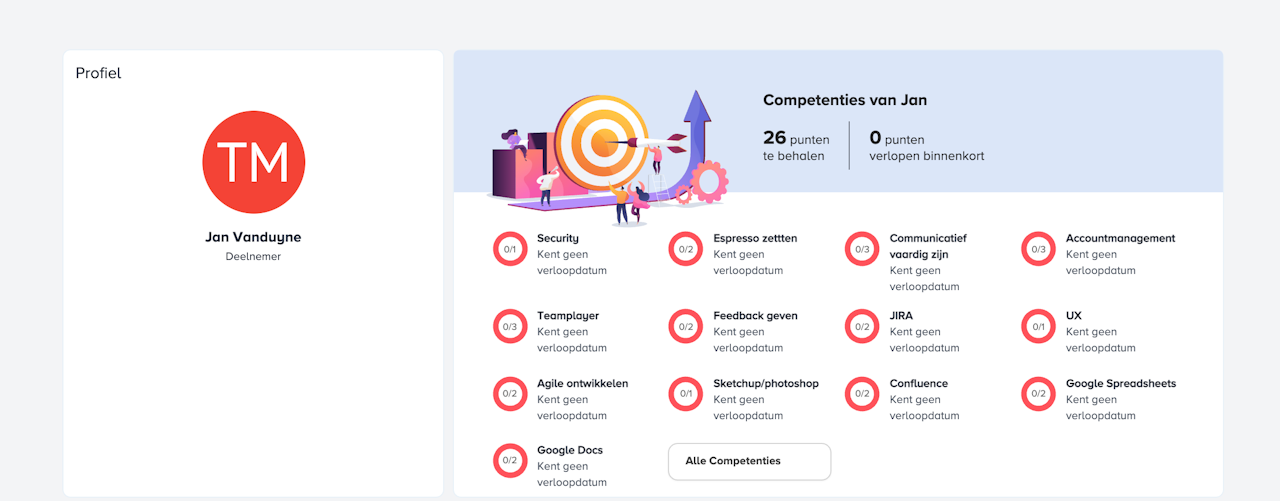
Task: Click the Espresso zetten 0/2 progress circle
Action: (686, 249)
